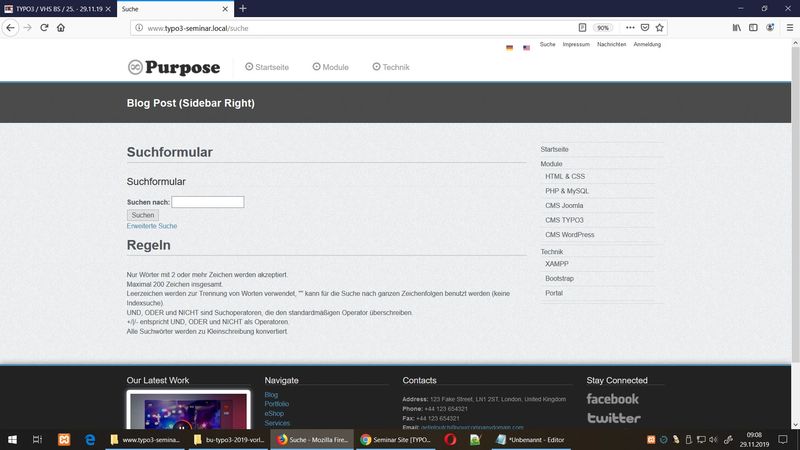The width and height of the screenshot is (800, 450).
Task: Open bu-typo3-2019 folder in taskbar
Action: pyautogui.click(x=230, y=439)
